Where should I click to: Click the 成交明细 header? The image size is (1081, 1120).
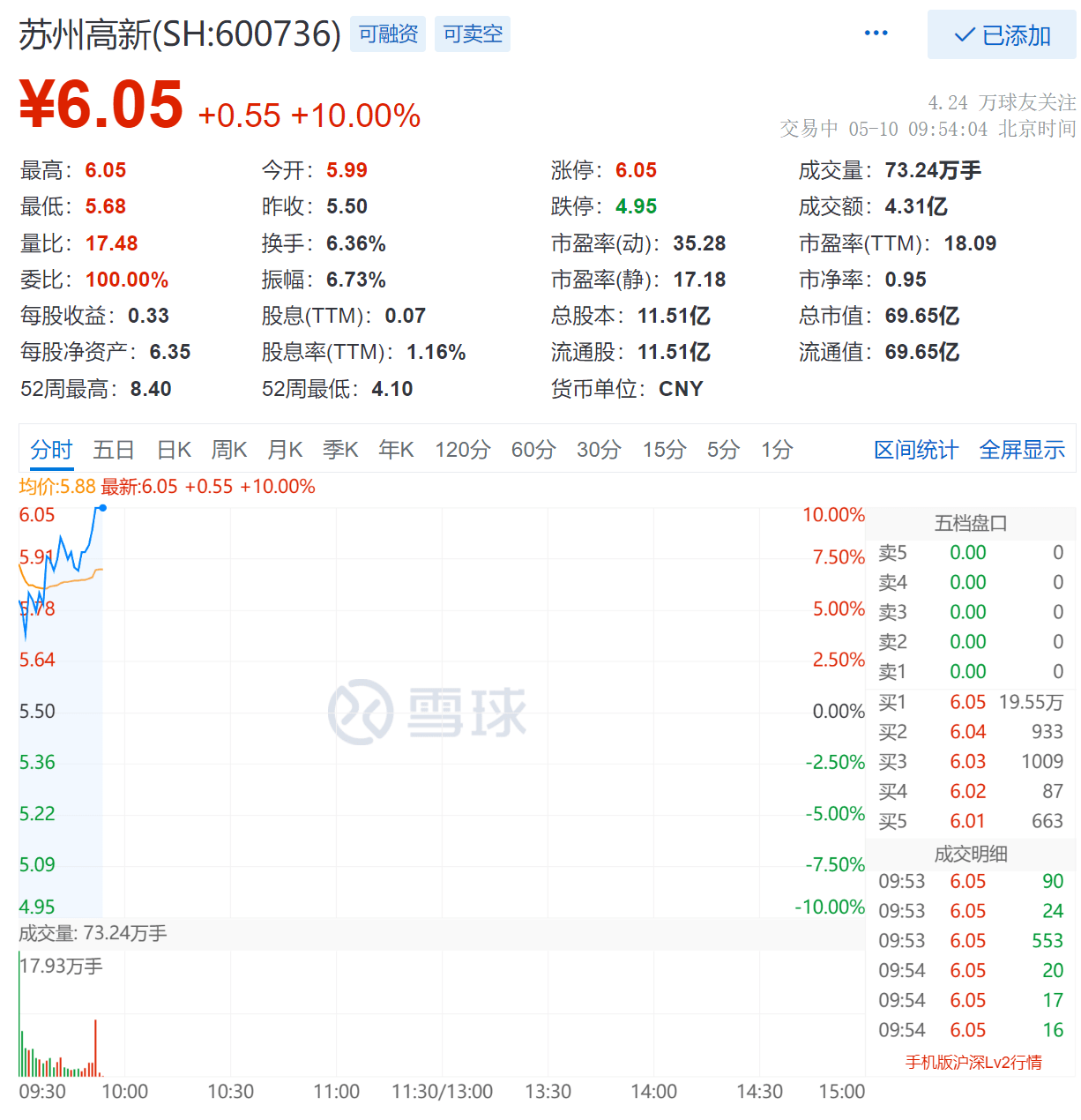971,854
